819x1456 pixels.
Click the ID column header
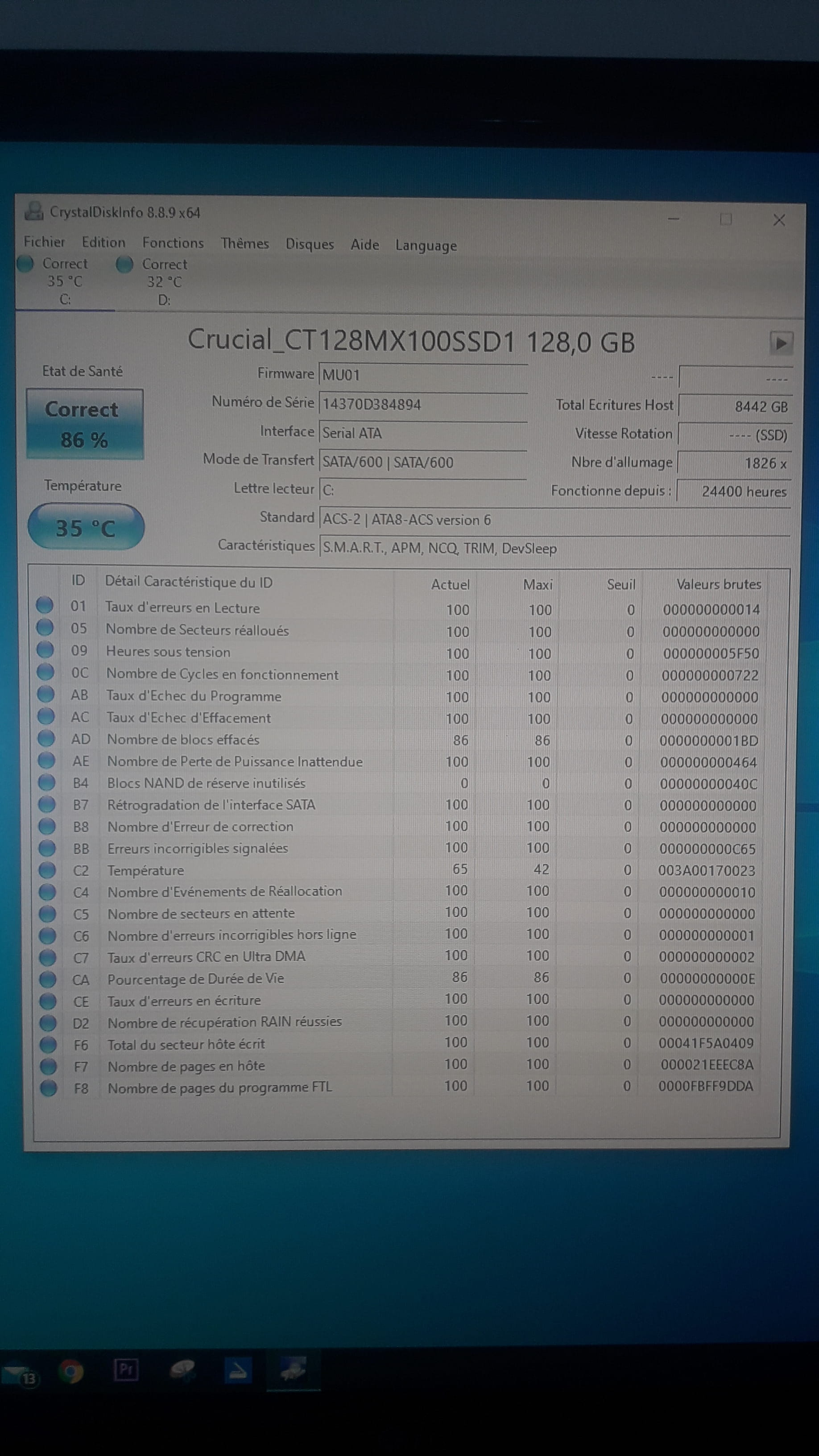pos(78,580)
